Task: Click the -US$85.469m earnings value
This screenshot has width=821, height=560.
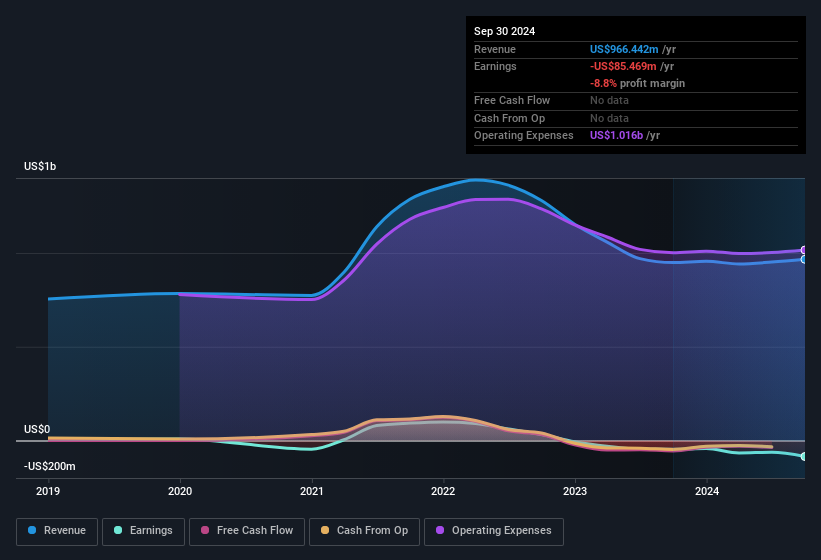Action: pos(623,66)
